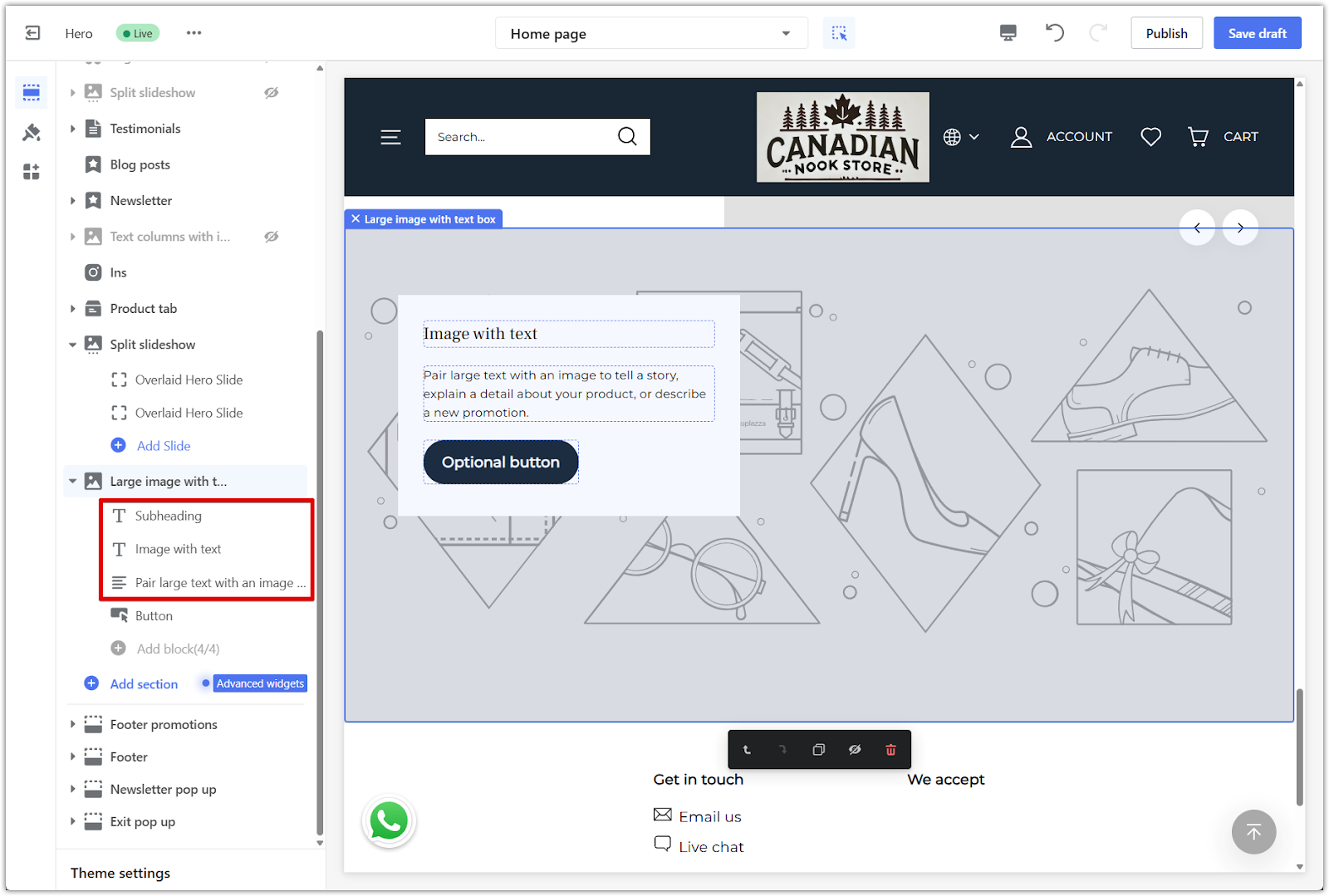Delete section using red trash icon
This screenshot has height=896, width=1329.
pyautogui.click(x=890, y=750)
